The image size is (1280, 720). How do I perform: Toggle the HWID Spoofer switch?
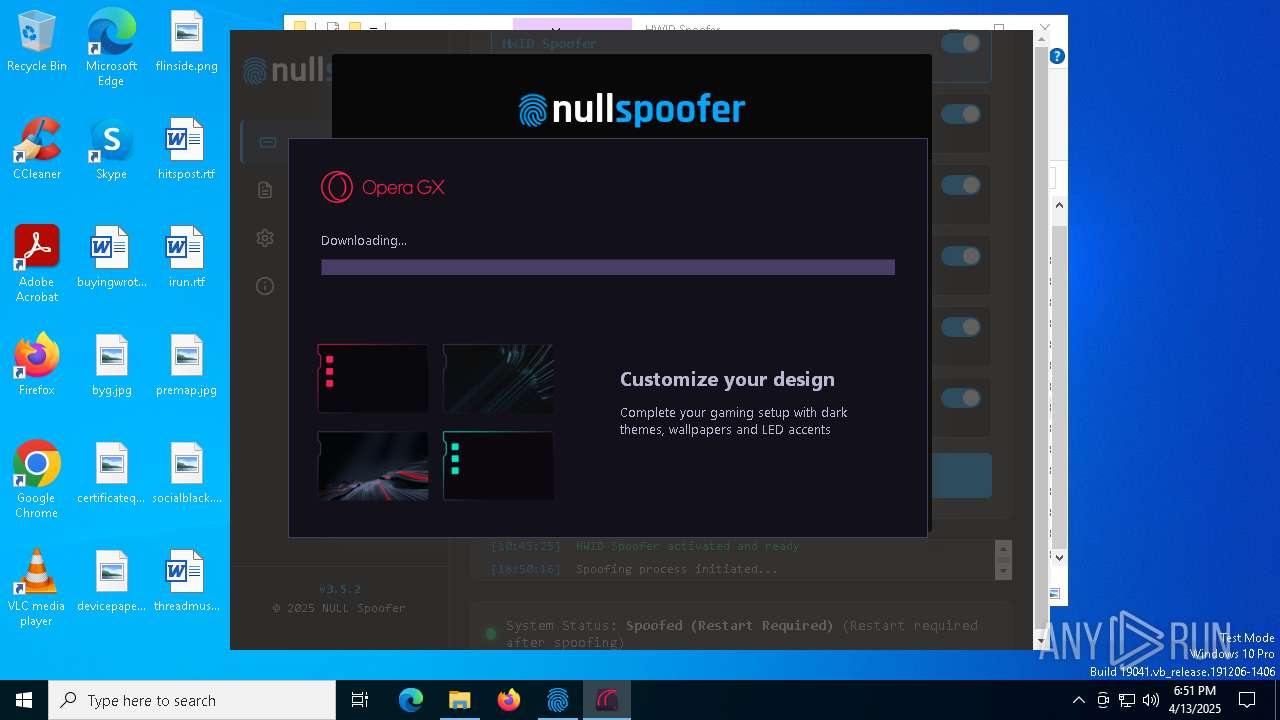(x=961, y=43)
